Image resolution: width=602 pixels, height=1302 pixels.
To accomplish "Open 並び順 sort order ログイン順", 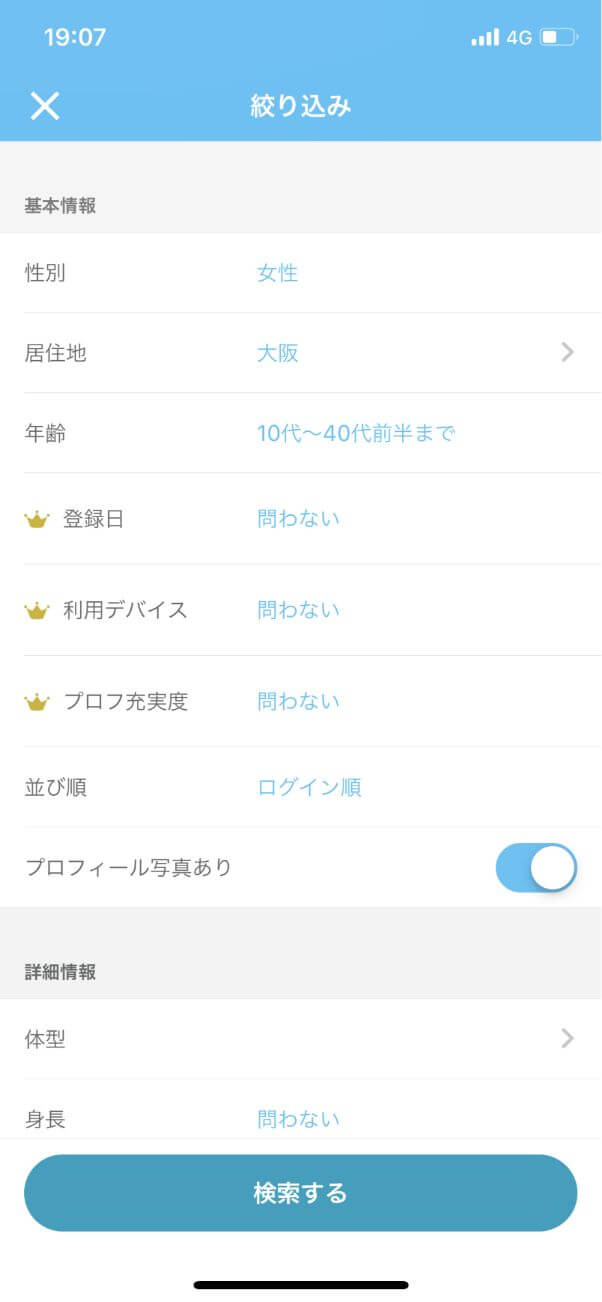I will pos(309,787).
